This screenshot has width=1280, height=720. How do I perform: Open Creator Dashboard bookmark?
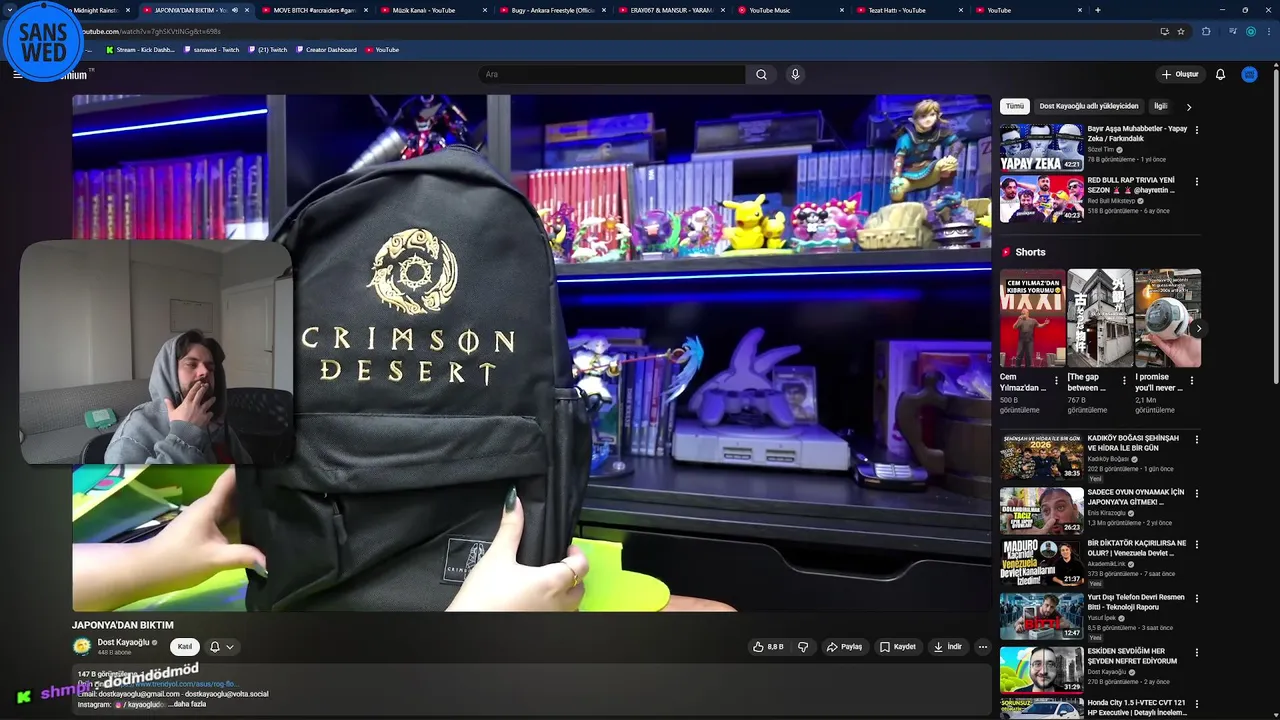(x=326, y=49)
